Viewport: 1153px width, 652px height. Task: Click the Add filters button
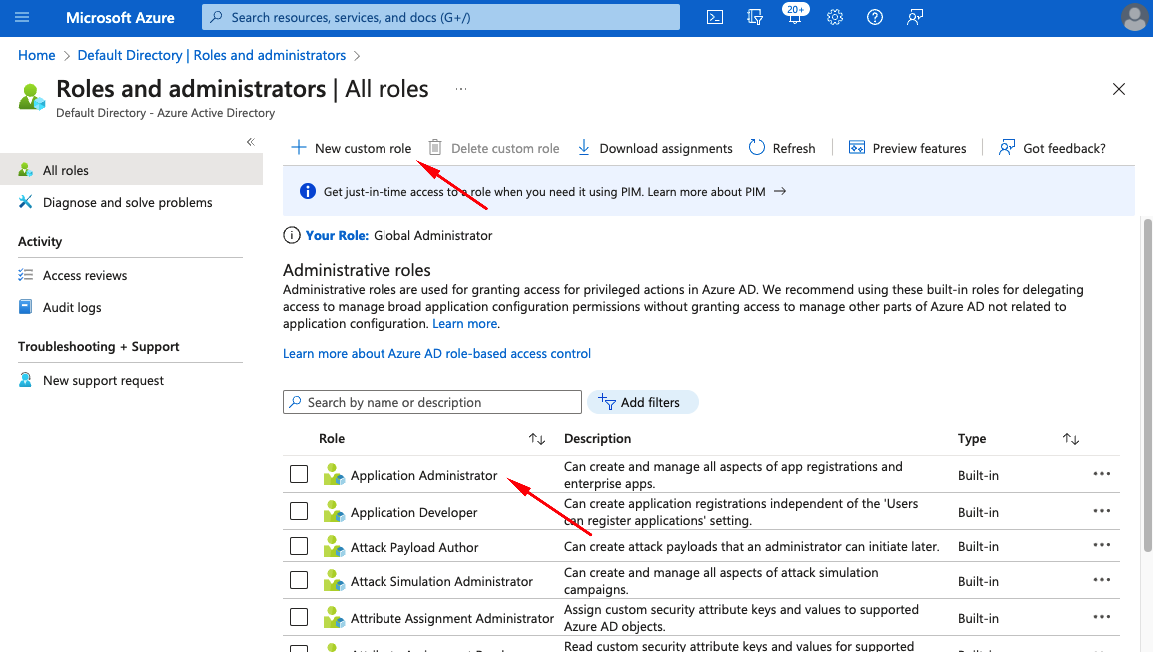643,402
